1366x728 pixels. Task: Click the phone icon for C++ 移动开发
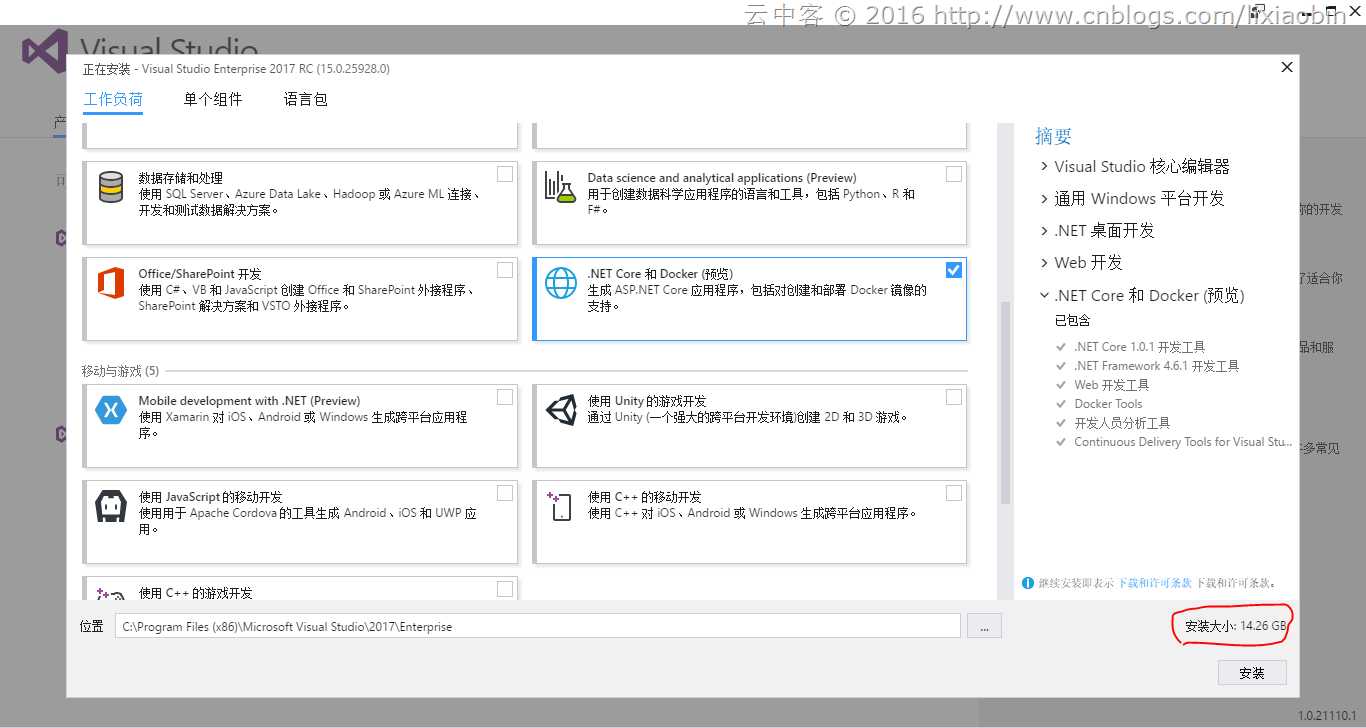tap(560, 506)
